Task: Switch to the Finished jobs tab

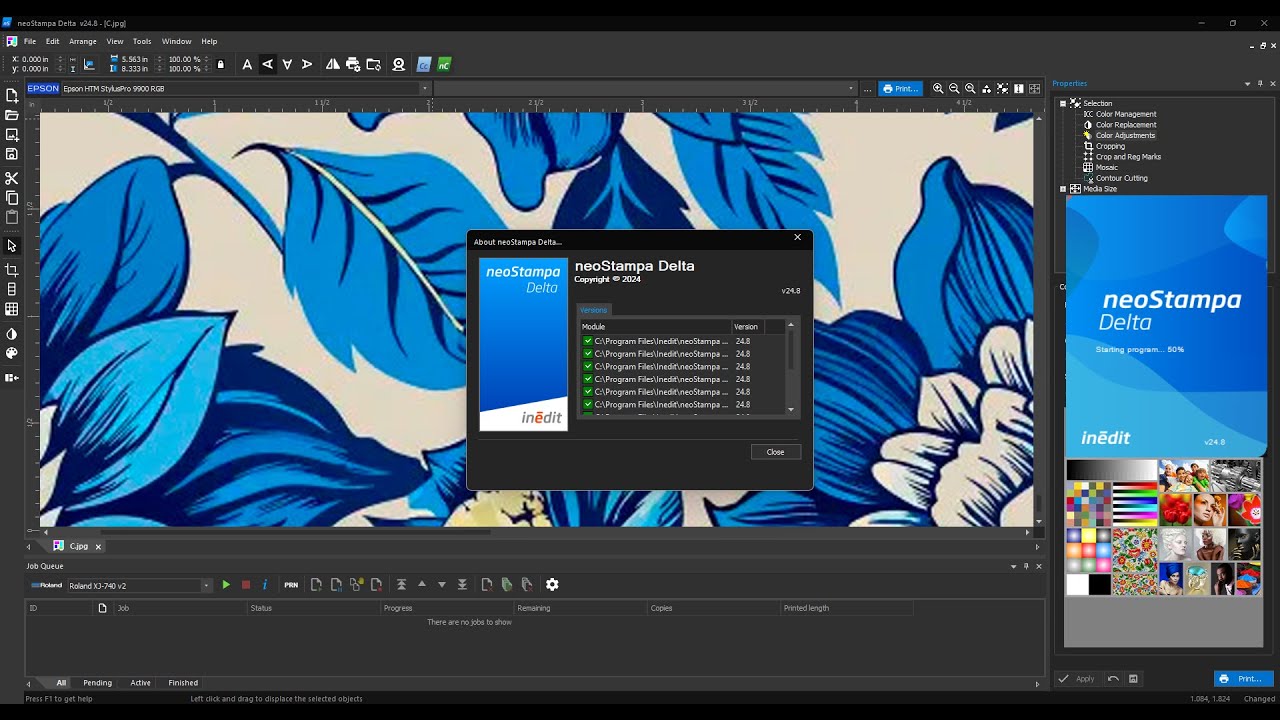Action: [183, 683]
